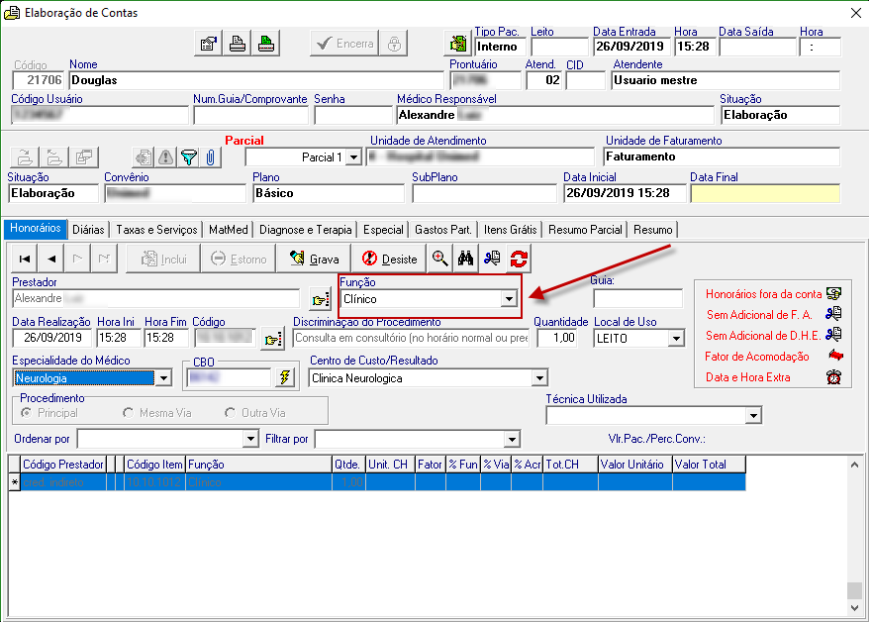
Task: Click the Valor Total column header
Action: pyautogui.click(x=708, y=465)
